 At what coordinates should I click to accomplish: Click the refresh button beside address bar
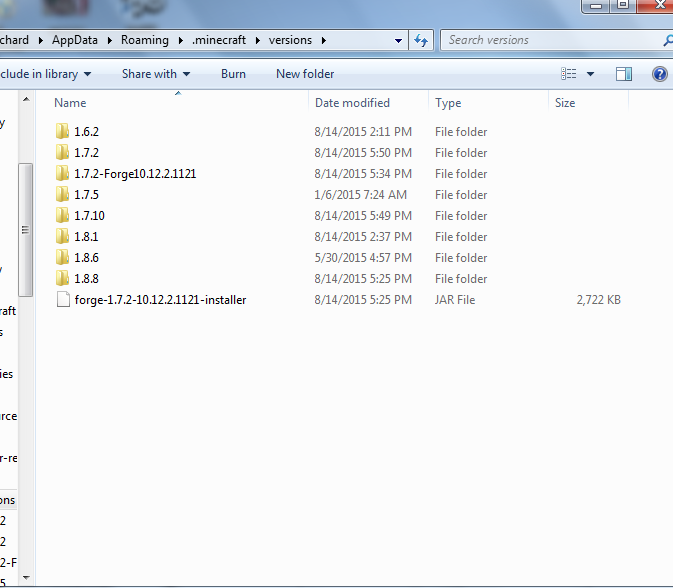click(421, 40)
